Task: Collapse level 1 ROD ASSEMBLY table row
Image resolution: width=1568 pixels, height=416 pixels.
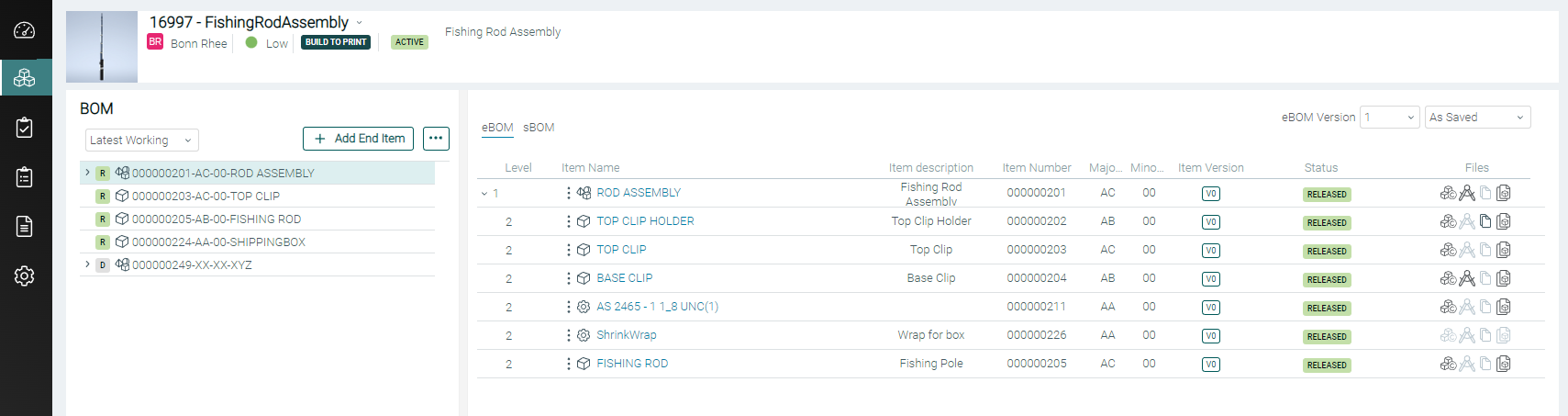Action: 484,194
